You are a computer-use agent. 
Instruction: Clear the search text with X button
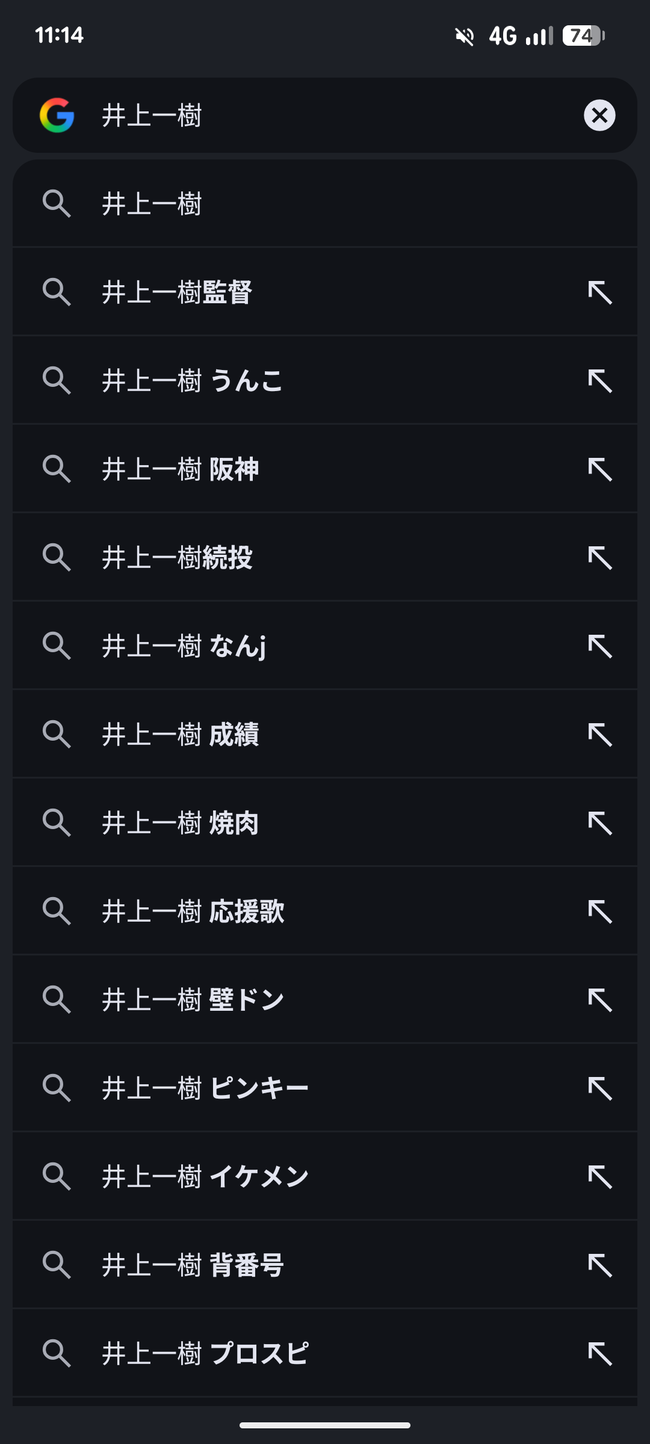(x=599, y=116)
